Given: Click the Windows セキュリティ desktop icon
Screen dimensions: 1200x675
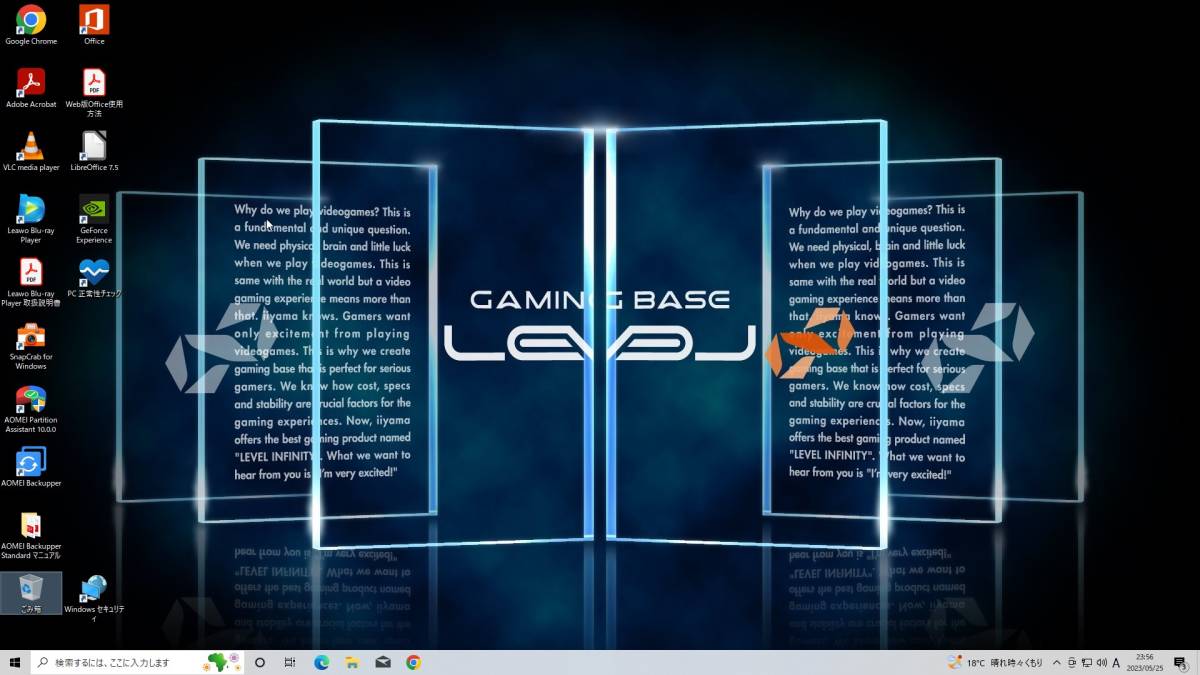Looking at the screenshot, I should click(94, 598).
